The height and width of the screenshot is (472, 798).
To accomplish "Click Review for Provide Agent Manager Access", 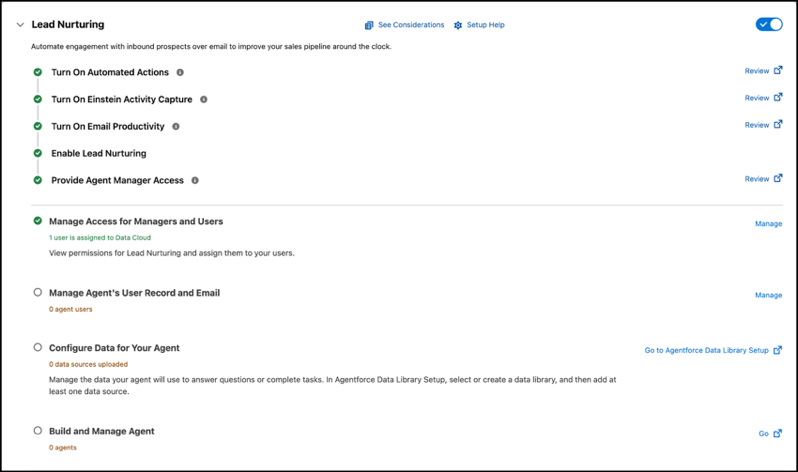I will click(x=757, y=179).
